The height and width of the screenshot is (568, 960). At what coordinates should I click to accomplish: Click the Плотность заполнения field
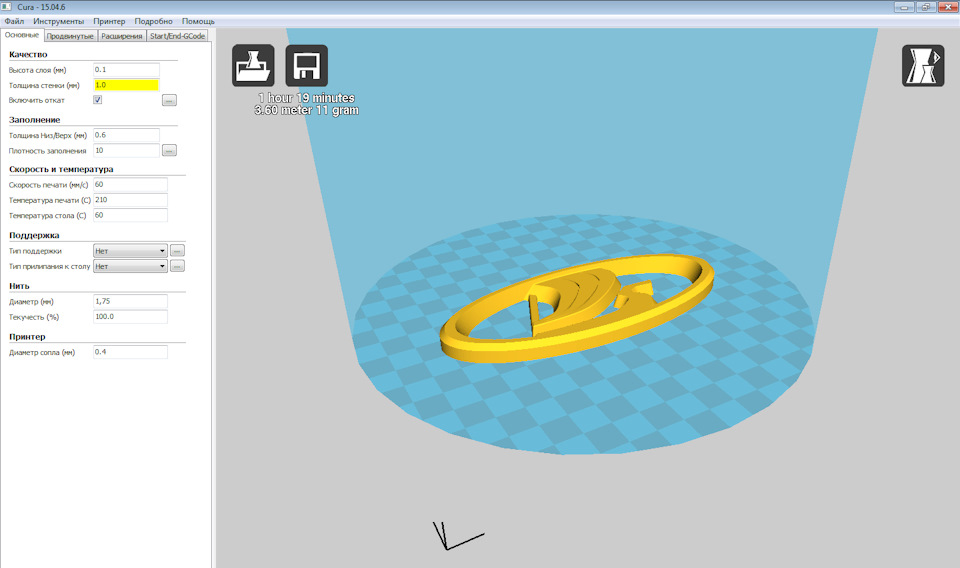[126, 151]
